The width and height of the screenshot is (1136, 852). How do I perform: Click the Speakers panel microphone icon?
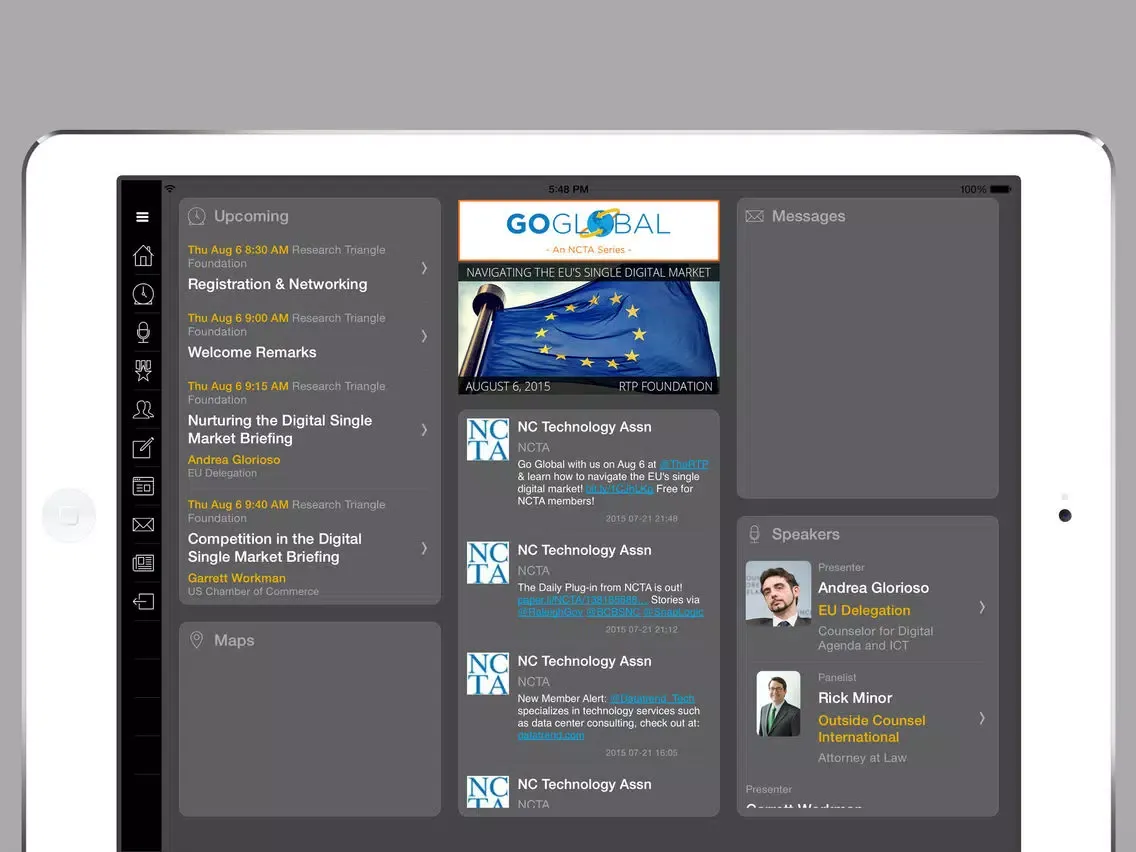pos(754,534)
